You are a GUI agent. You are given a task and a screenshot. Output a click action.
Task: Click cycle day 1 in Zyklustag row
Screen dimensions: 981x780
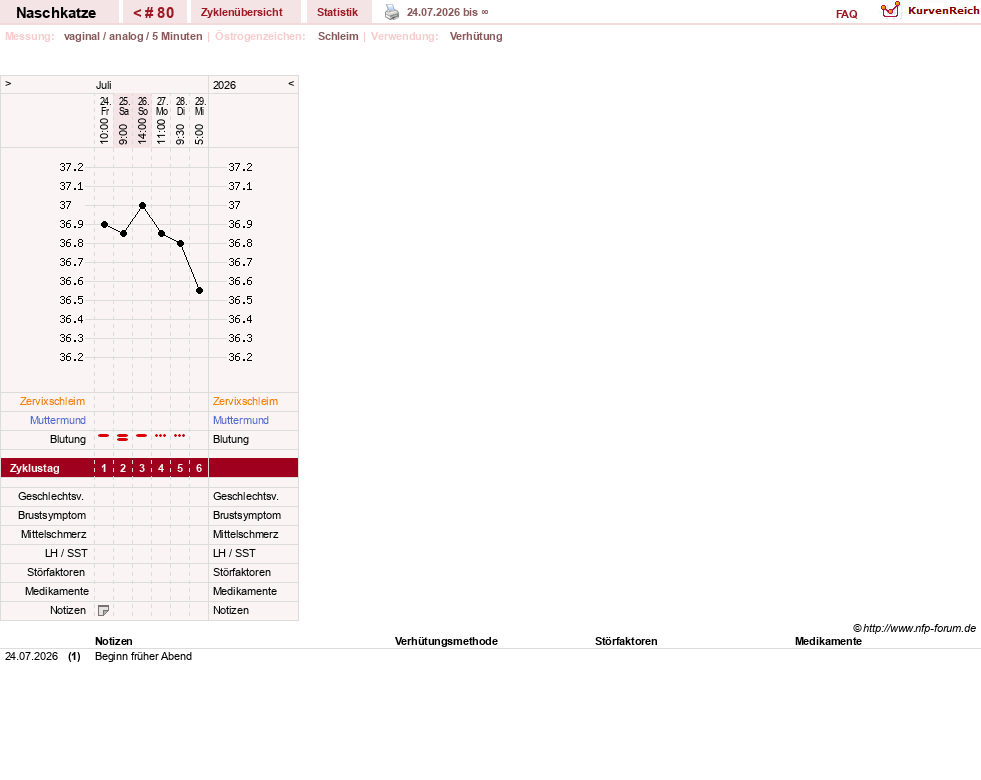[104, 468]
